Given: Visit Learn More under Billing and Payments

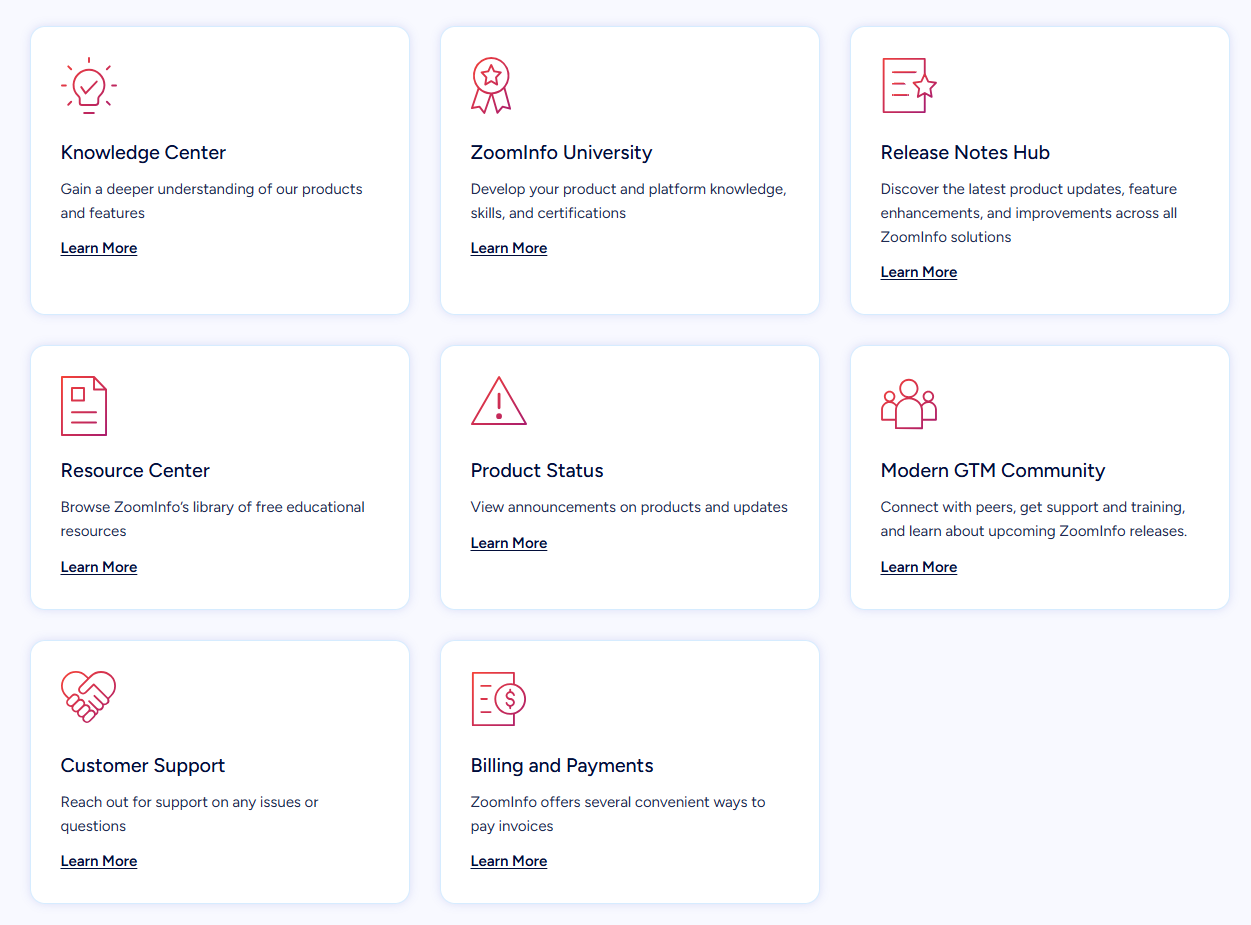Looking at the screenshot, I should [x=509, y=861].
